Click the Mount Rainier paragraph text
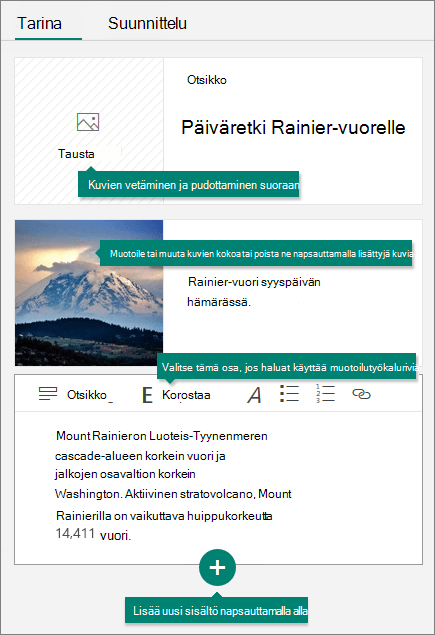The height and width of the screenshot is (635, 435). click(173, 485)
